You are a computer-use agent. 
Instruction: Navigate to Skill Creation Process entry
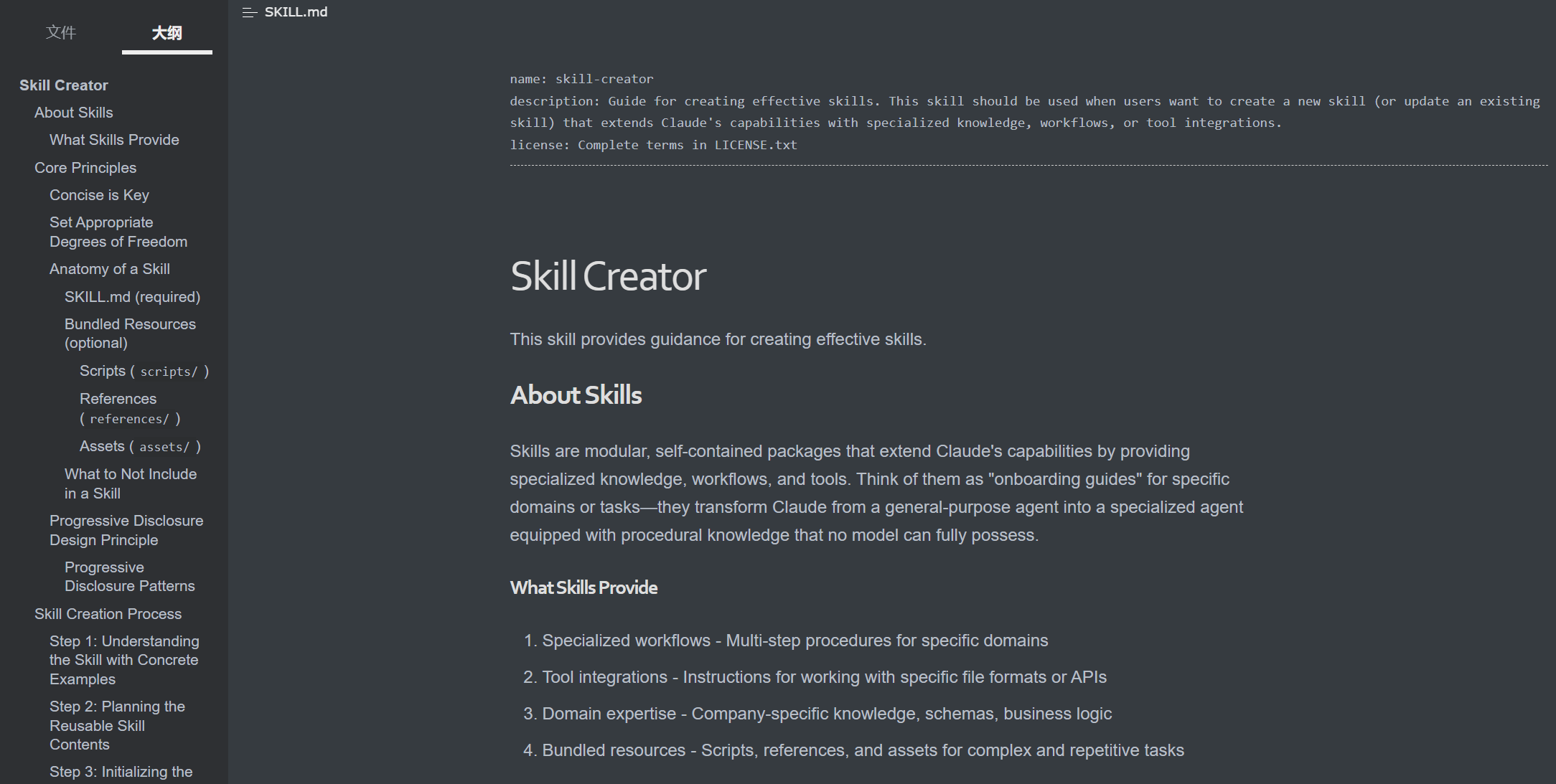pos(108,614)
